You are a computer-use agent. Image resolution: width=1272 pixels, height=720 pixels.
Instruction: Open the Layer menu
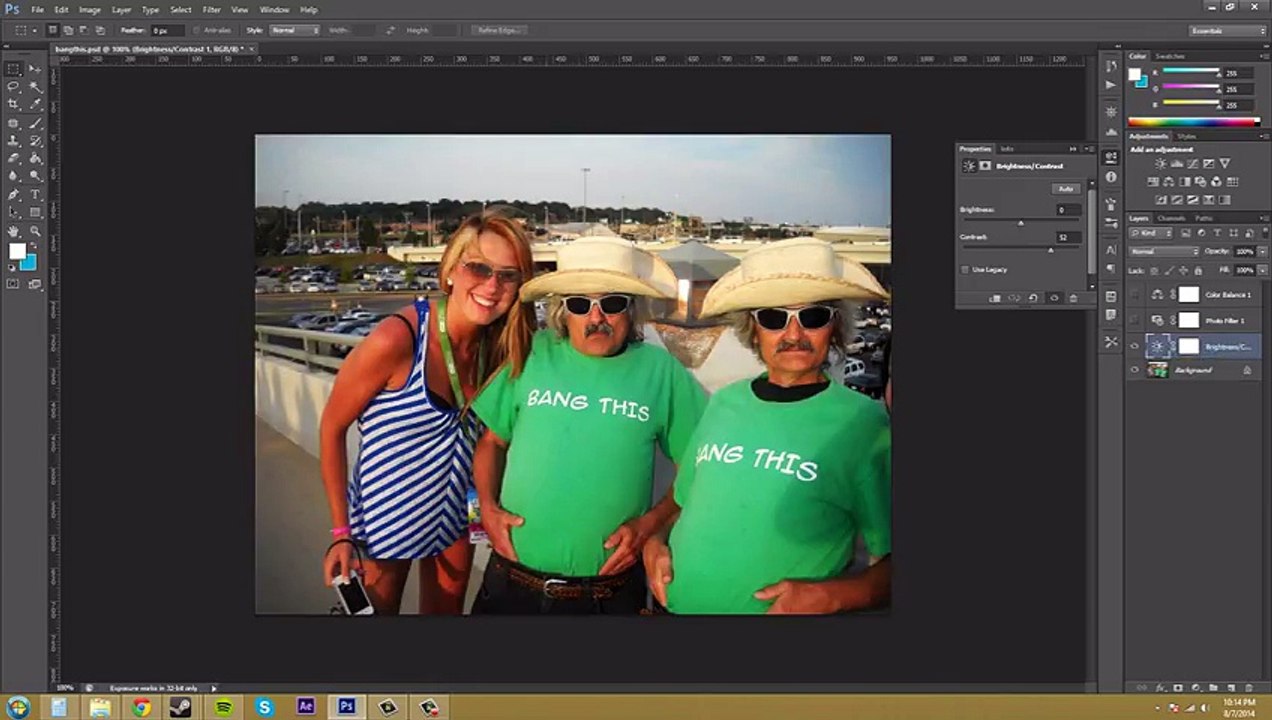pyautogui.click(x=121, y=10)
